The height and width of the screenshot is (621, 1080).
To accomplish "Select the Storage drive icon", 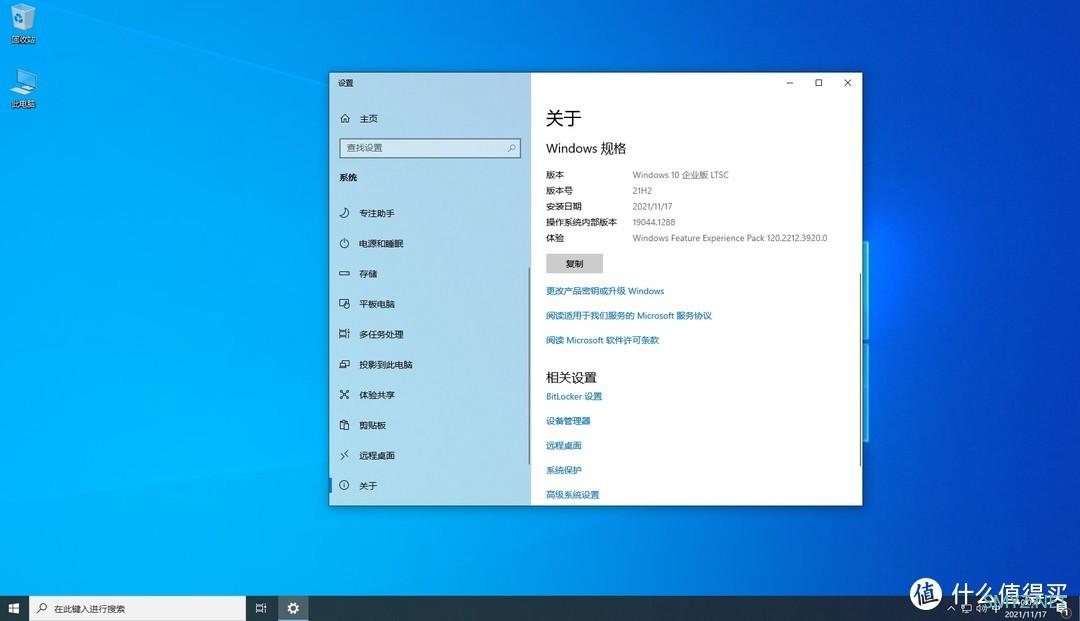I will (344, 273).
